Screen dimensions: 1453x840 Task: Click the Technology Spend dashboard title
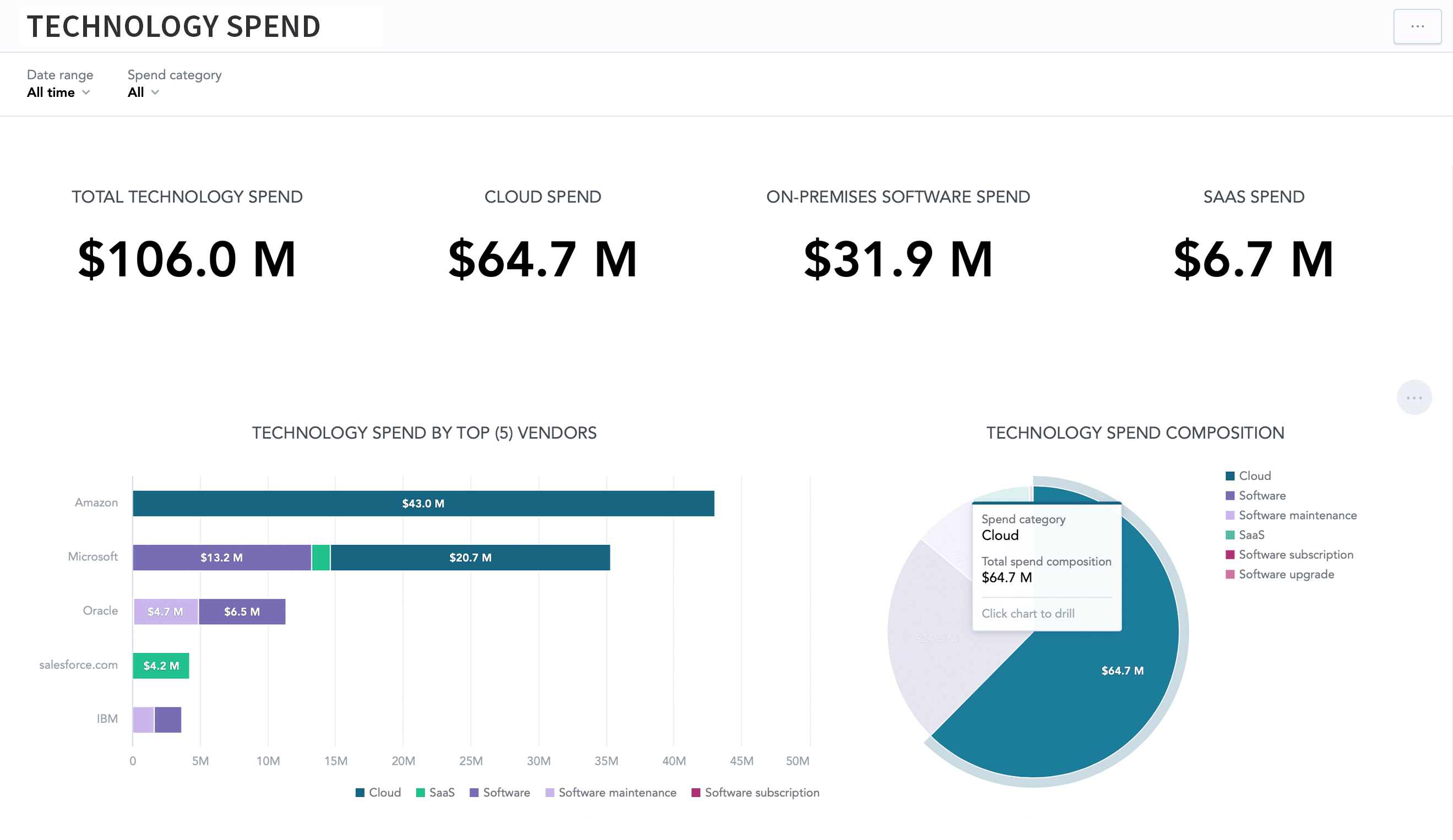(173, 26)
